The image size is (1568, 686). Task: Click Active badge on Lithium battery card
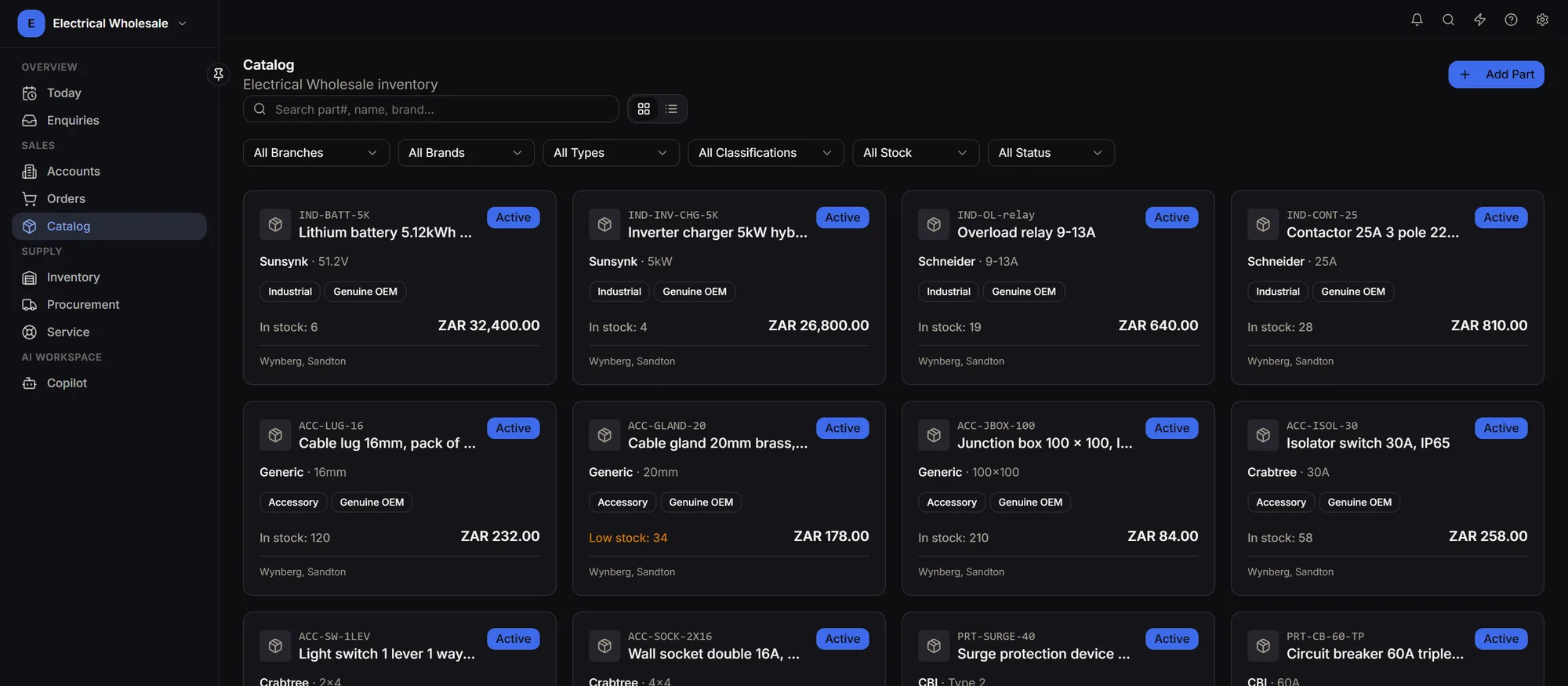point(514,217)
